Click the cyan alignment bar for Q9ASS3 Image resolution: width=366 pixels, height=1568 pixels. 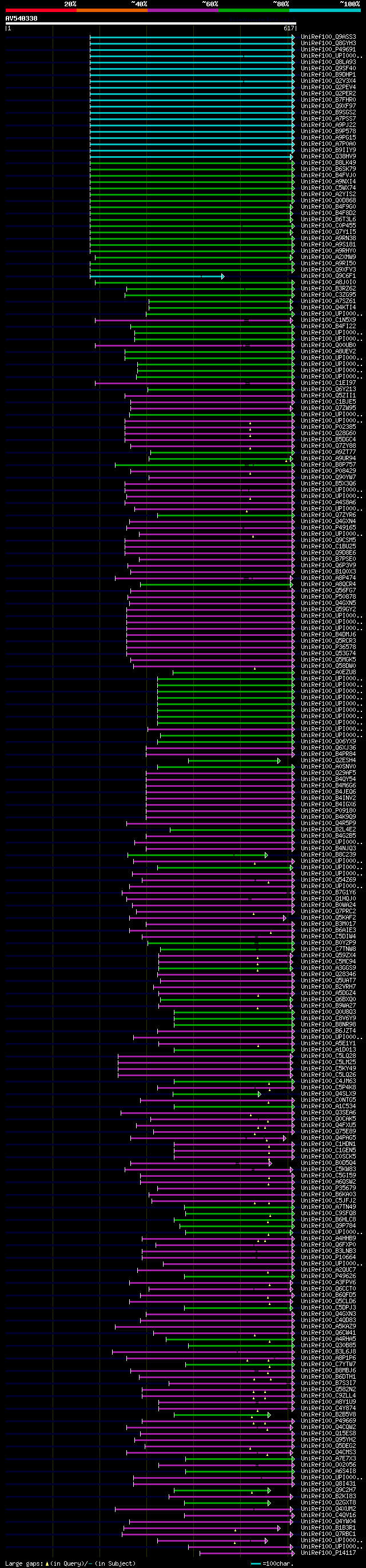(x=193, y=37)
